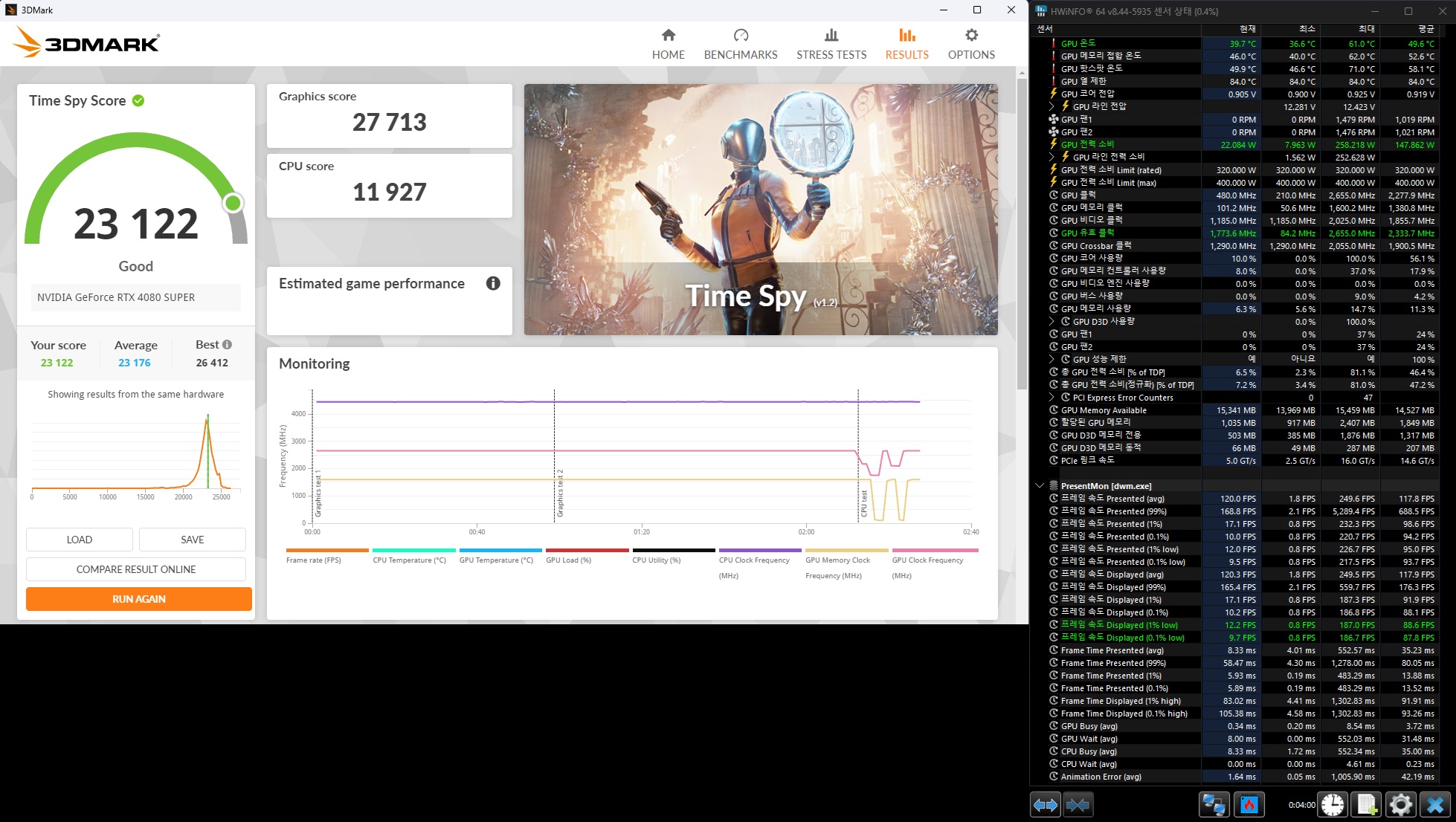Expand the GPU D3D 사용량 sensor row
The height and width of the screenshot is (822, 1456).
(x=1051, y=321)
